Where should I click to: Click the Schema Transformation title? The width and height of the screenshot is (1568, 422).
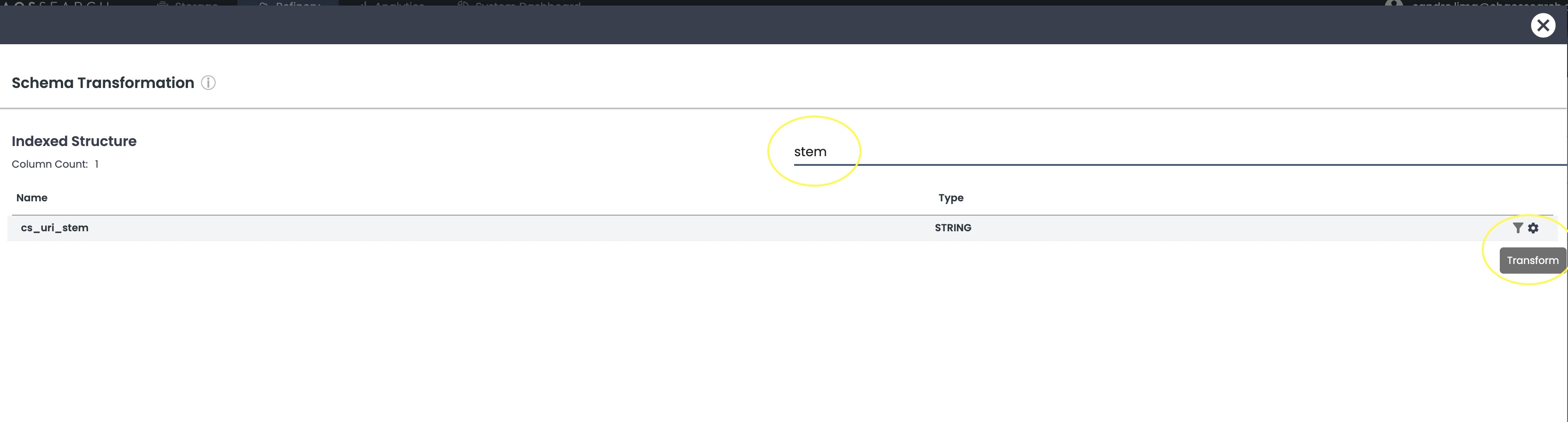(103, 83)
